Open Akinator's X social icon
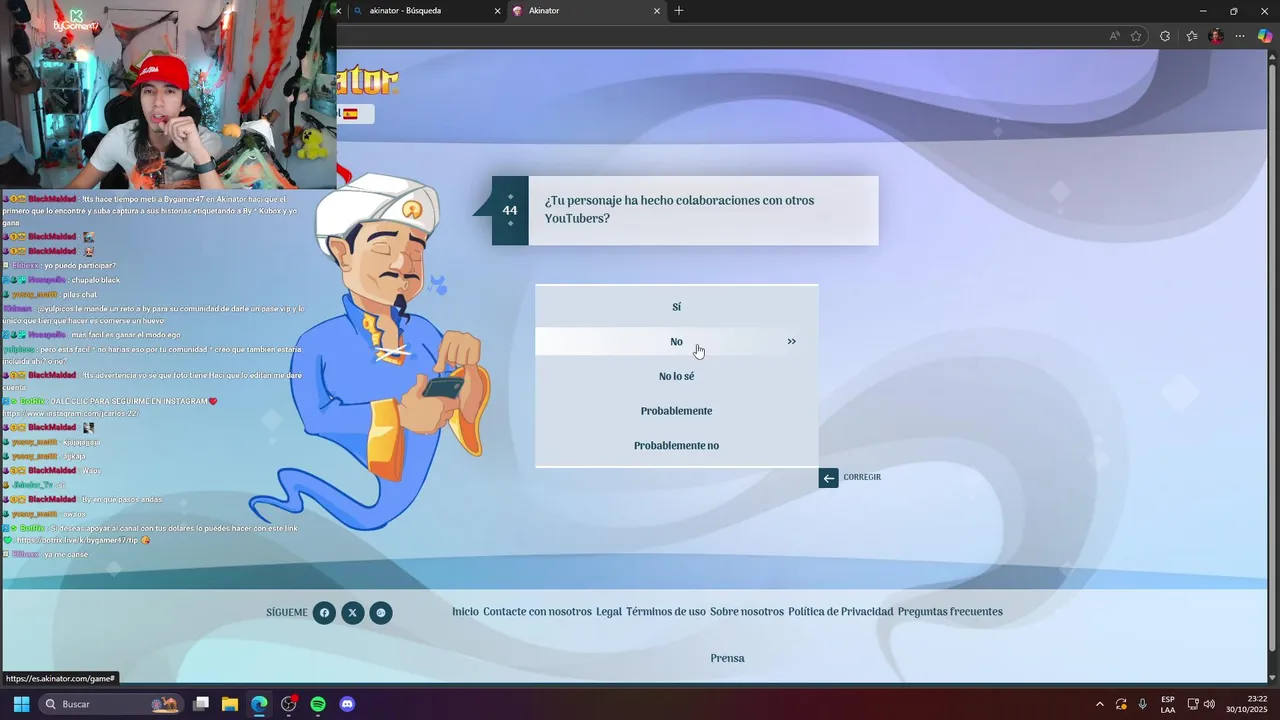 (352, 613)
